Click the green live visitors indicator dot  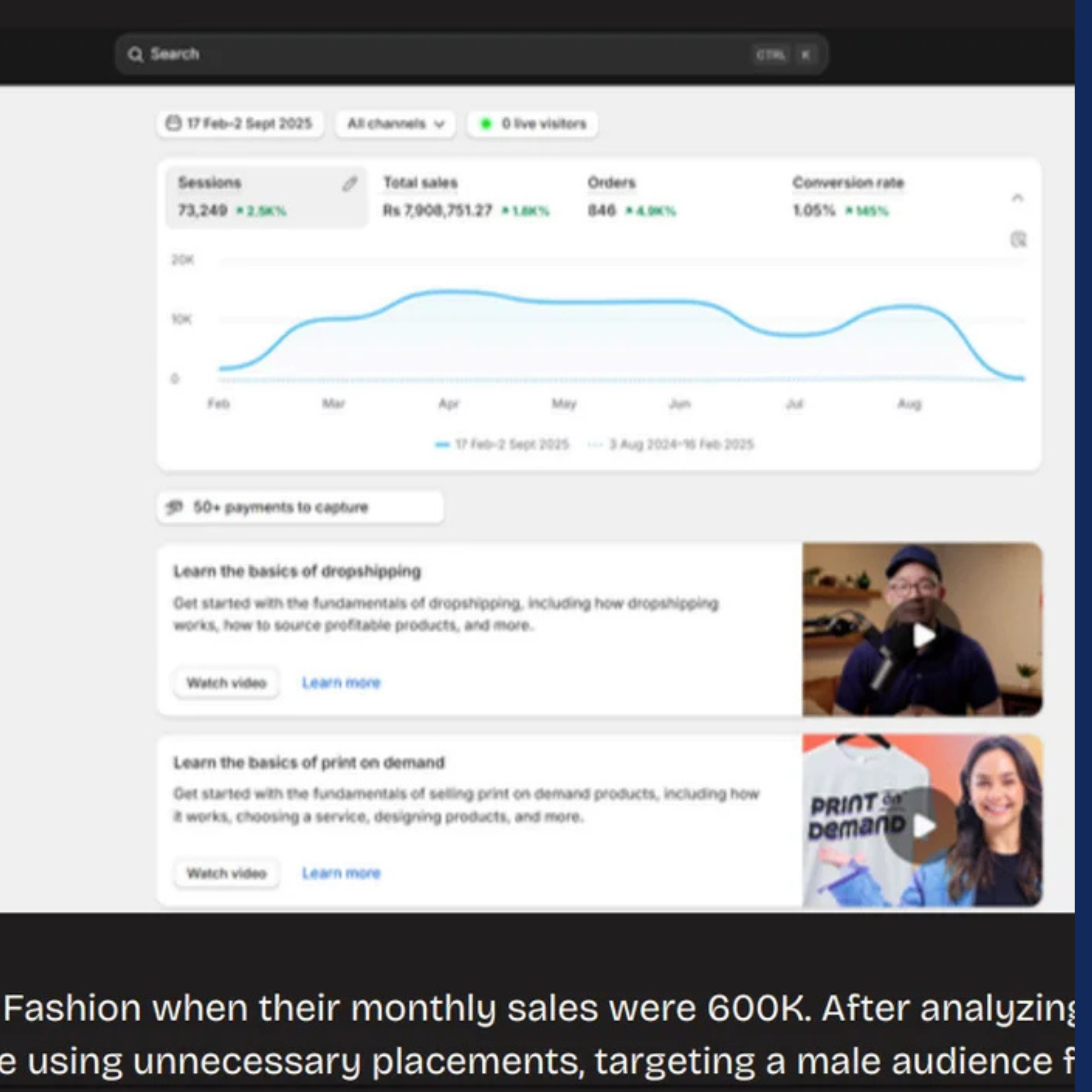coord(485,124)
